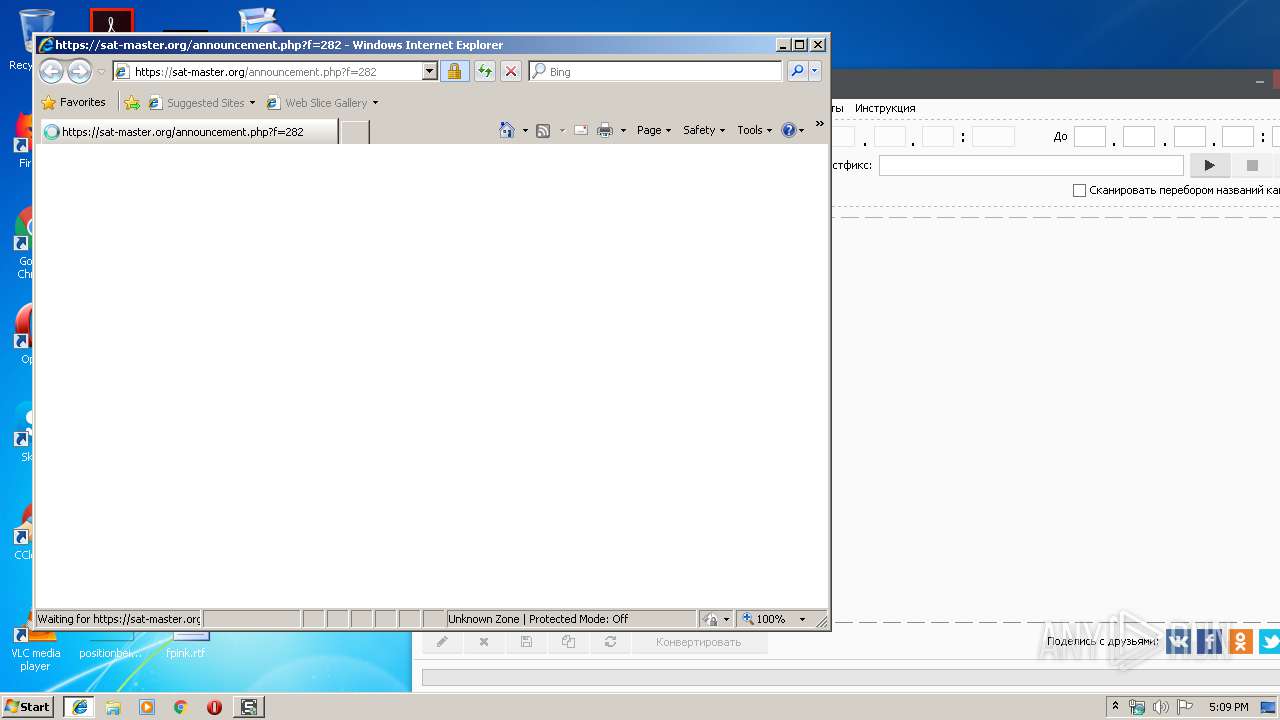
Task: Share via the Facebook social icon
Action: (1210, 641)
